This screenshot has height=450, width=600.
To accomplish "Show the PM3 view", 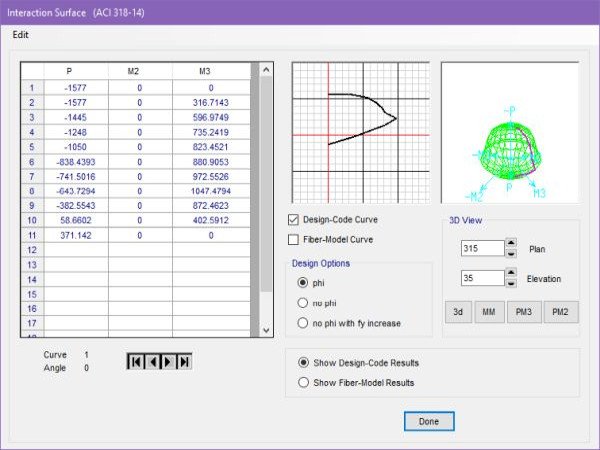I will [524, 312].
